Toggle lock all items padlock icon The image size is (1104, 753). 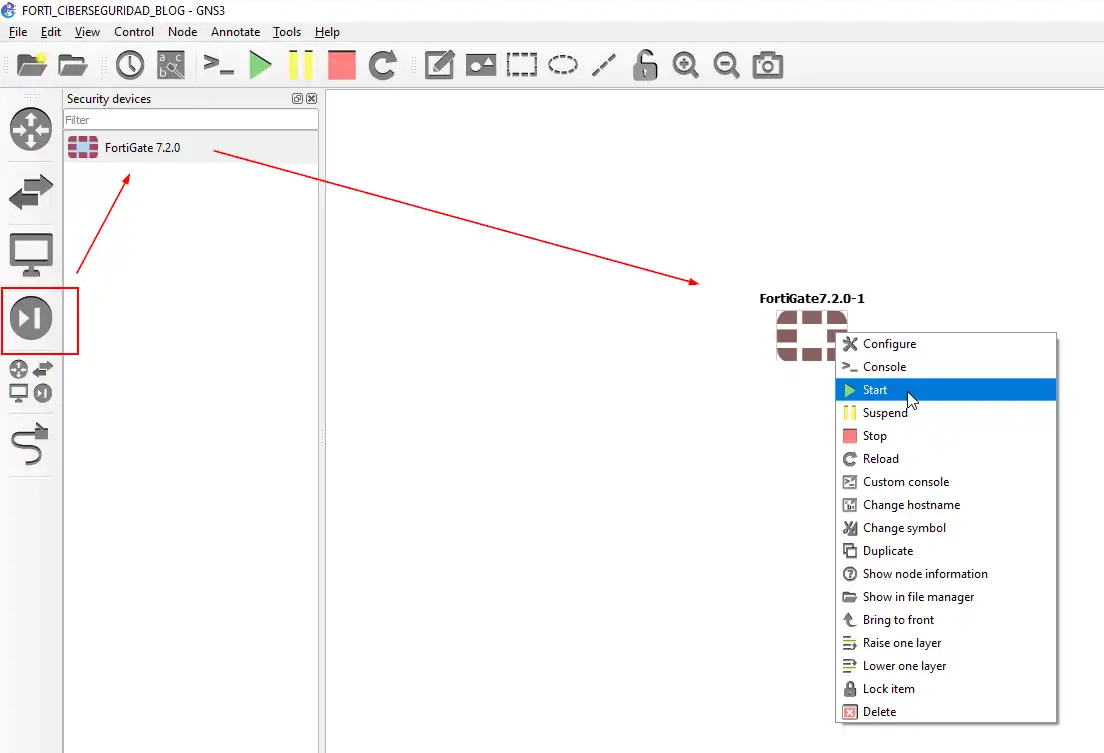(645, 65)
